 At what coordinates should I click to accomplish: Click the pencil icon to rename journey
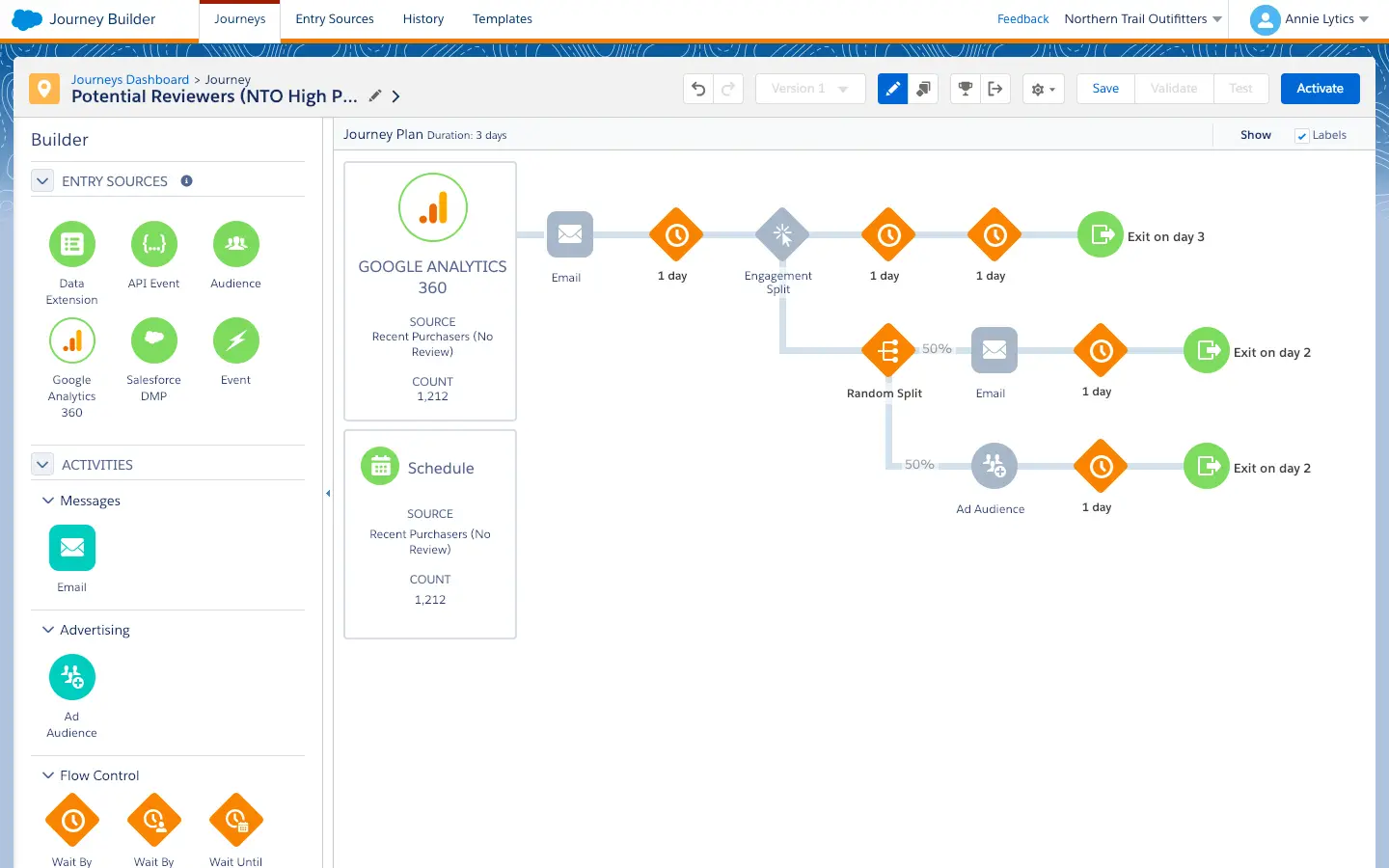tap(375, 95)
